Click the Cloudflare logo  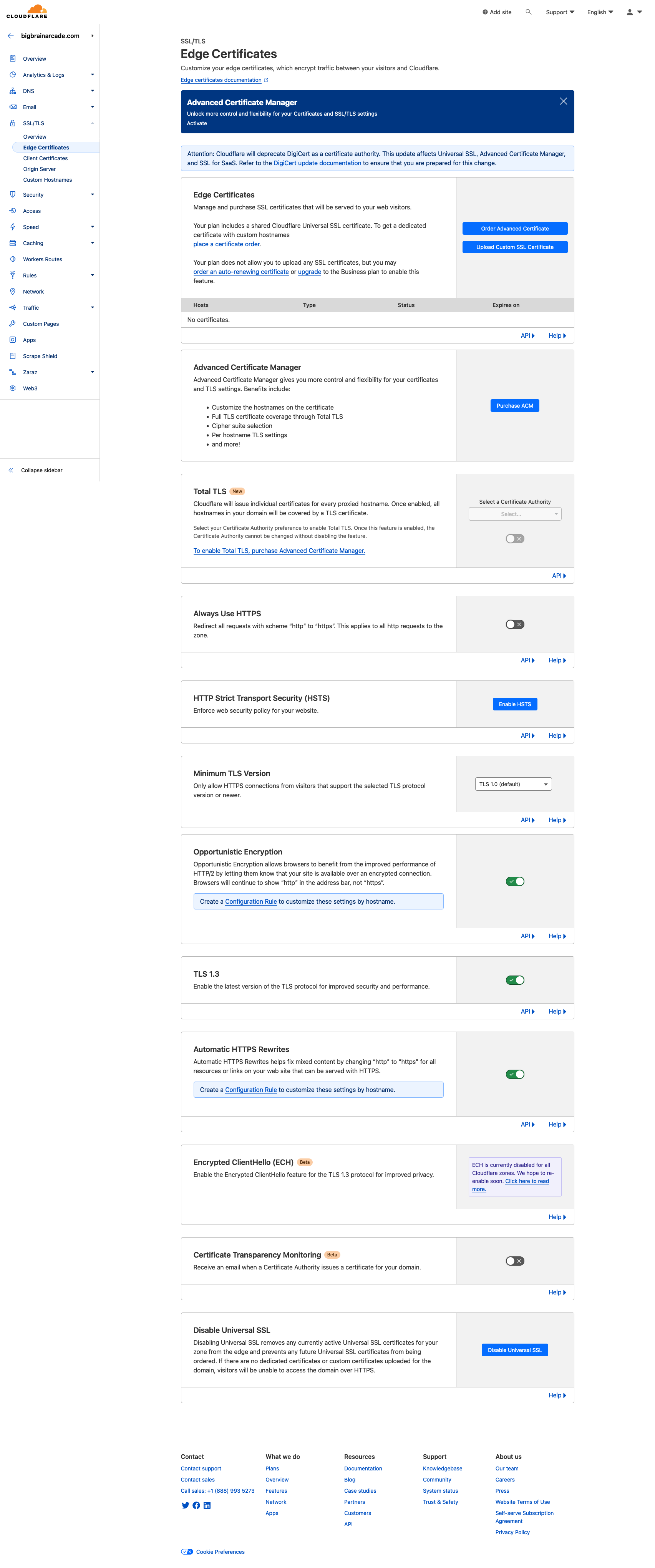[26, 10]
